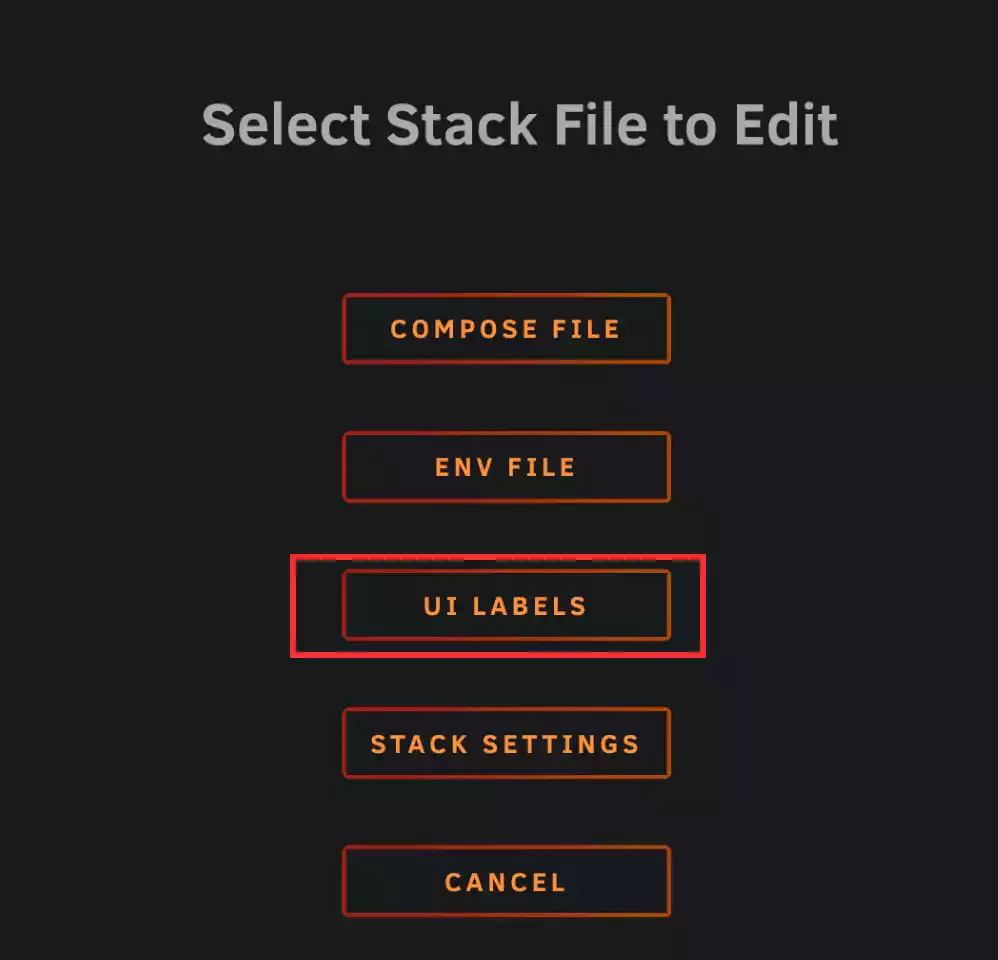Open the Env File option
The height and width of the screenshot is (960, 998).
(506, 467)
